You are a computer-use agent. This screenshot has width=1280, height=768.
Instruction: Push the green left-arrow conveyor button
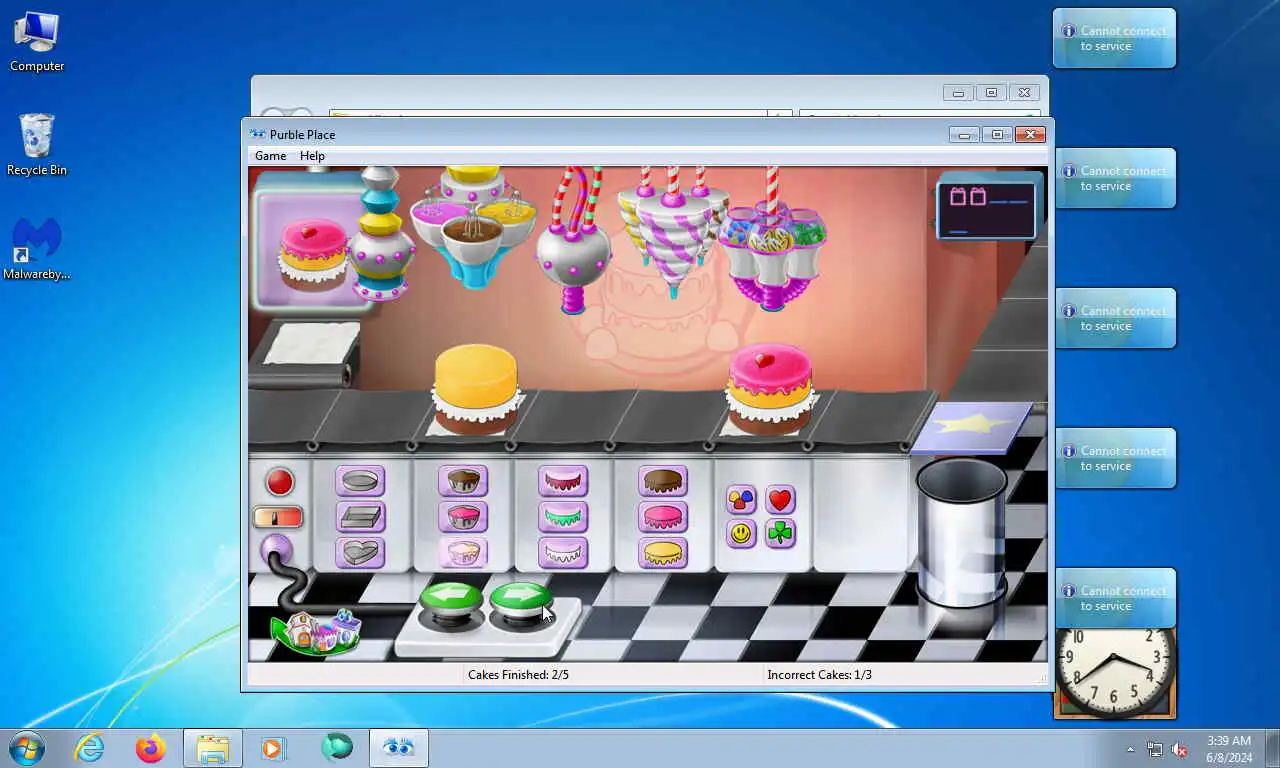[451, 603]
